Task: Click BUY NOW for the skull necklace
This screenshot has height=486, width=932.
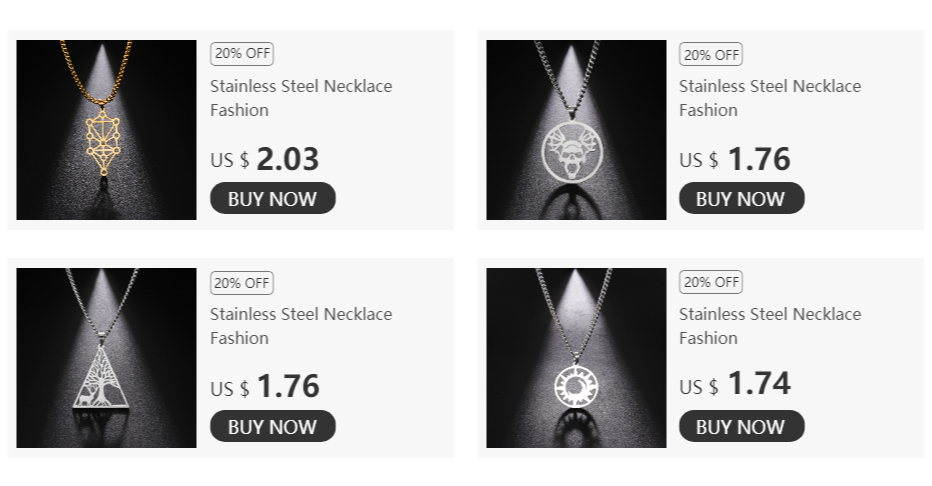Action: 741,199
